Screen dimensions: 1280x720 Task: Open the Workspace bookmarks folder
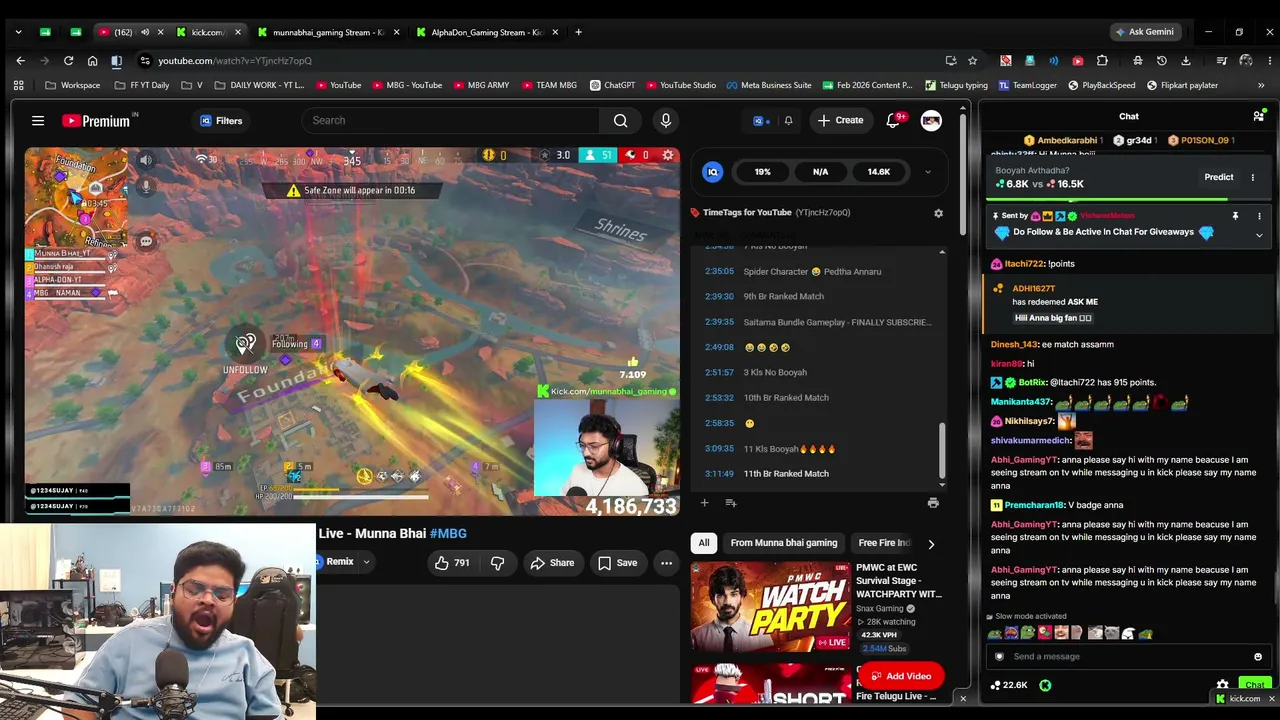[72, 86]
